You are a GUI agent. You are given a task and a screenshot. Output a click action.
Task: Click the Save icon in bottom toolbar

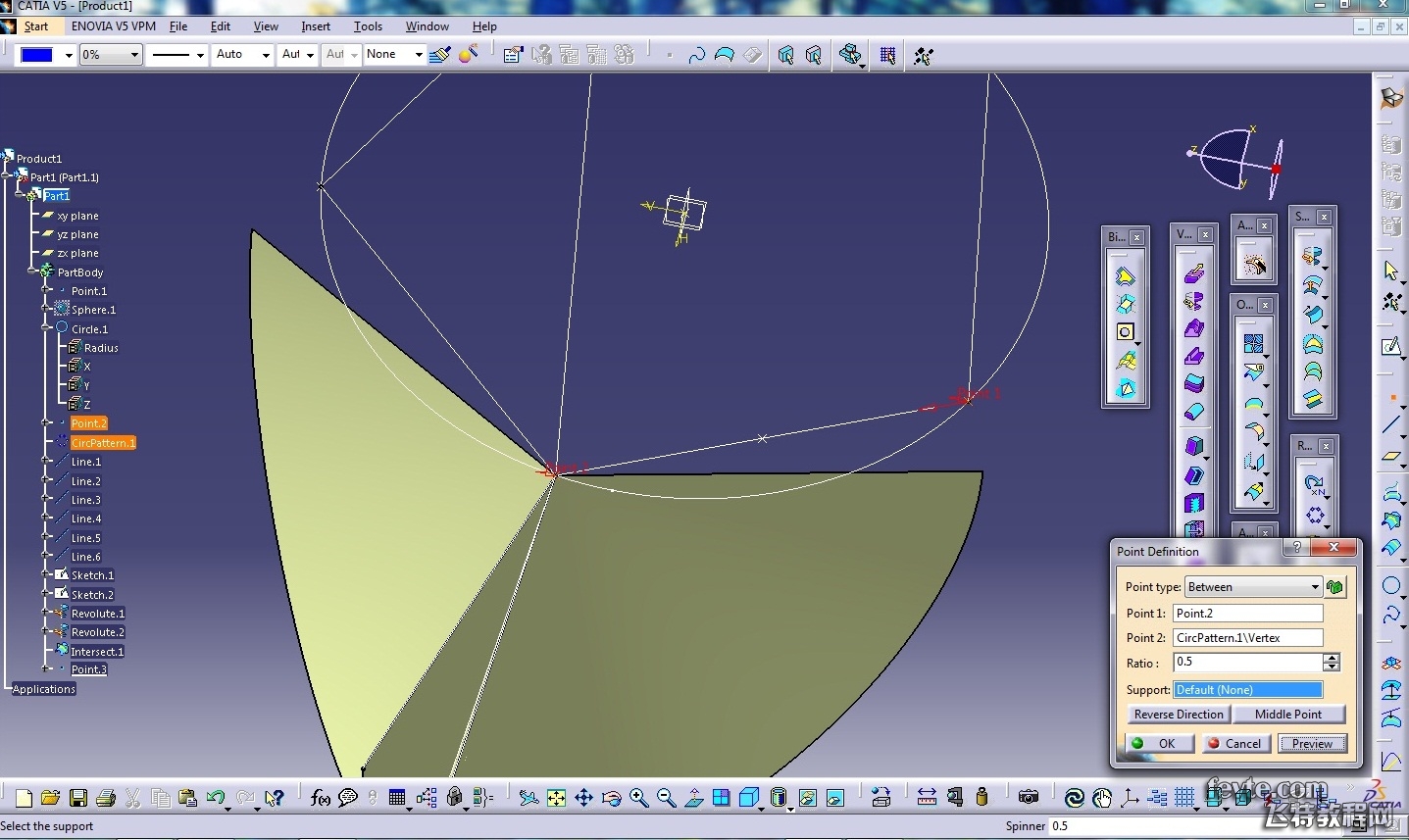[x=78, y=798]
